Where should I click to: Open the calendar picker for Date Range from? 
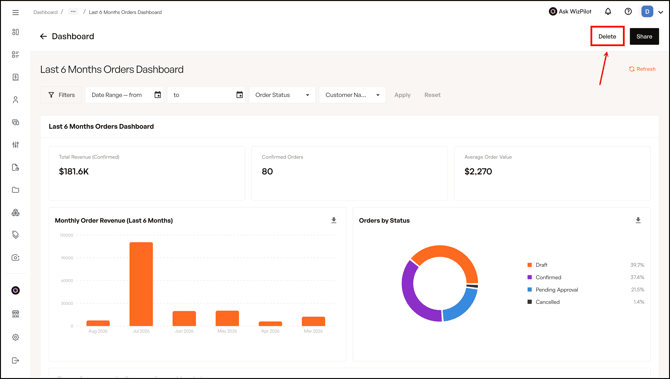[158, 95]
